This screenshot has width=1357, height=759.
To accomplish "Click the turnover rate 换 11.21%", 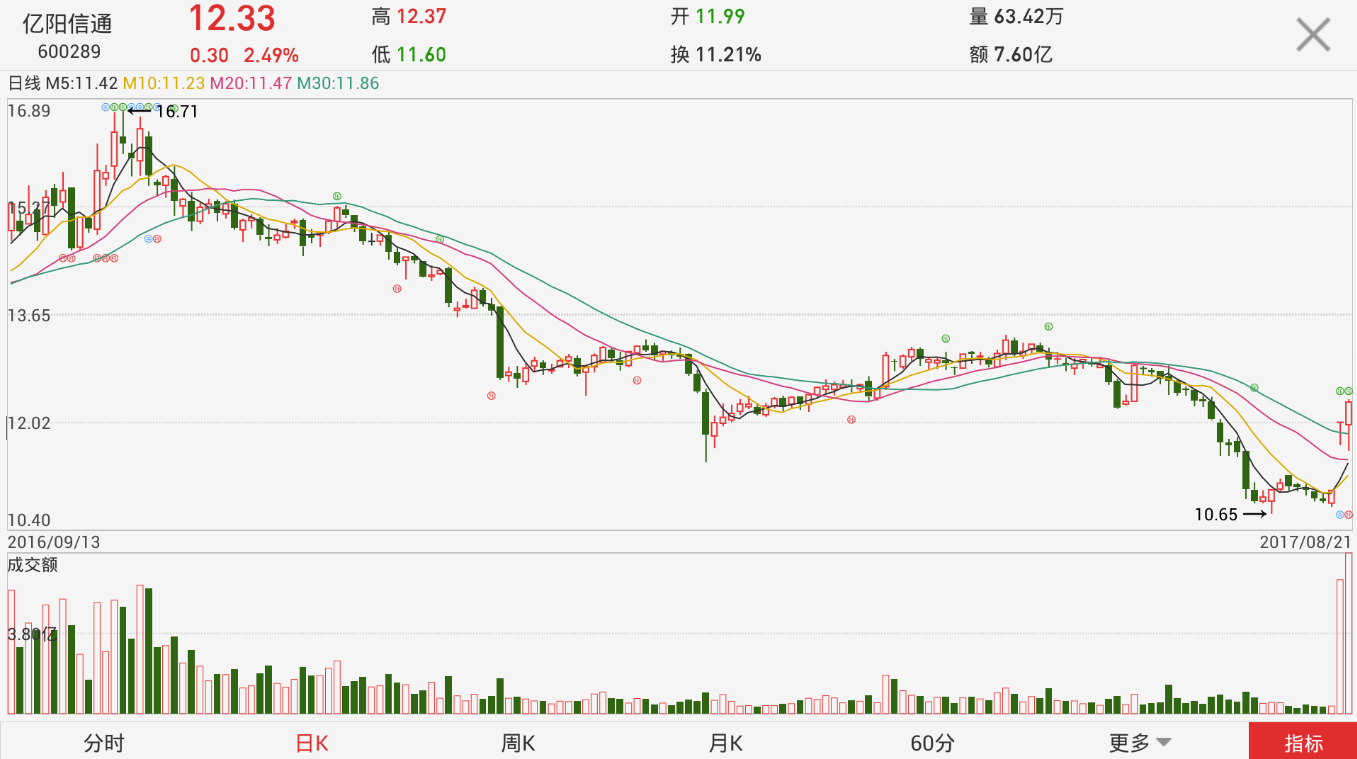I will (716, 55).
